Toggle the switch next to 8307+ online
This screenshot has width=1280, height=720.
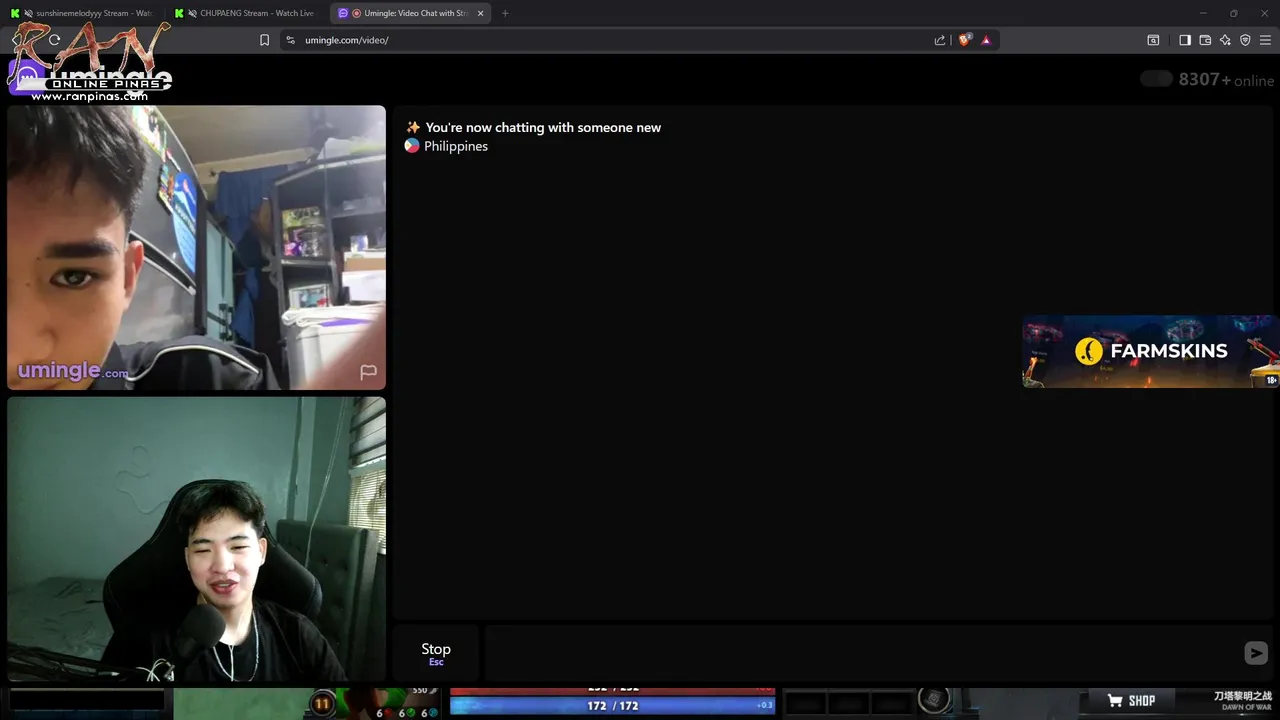1156,79
